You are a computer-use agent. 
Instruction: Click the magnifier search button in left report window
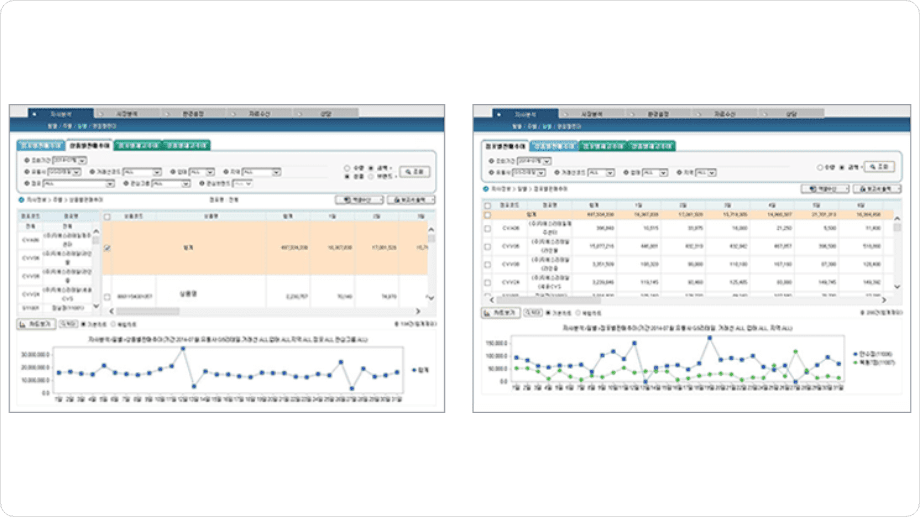tap(415, 172)
